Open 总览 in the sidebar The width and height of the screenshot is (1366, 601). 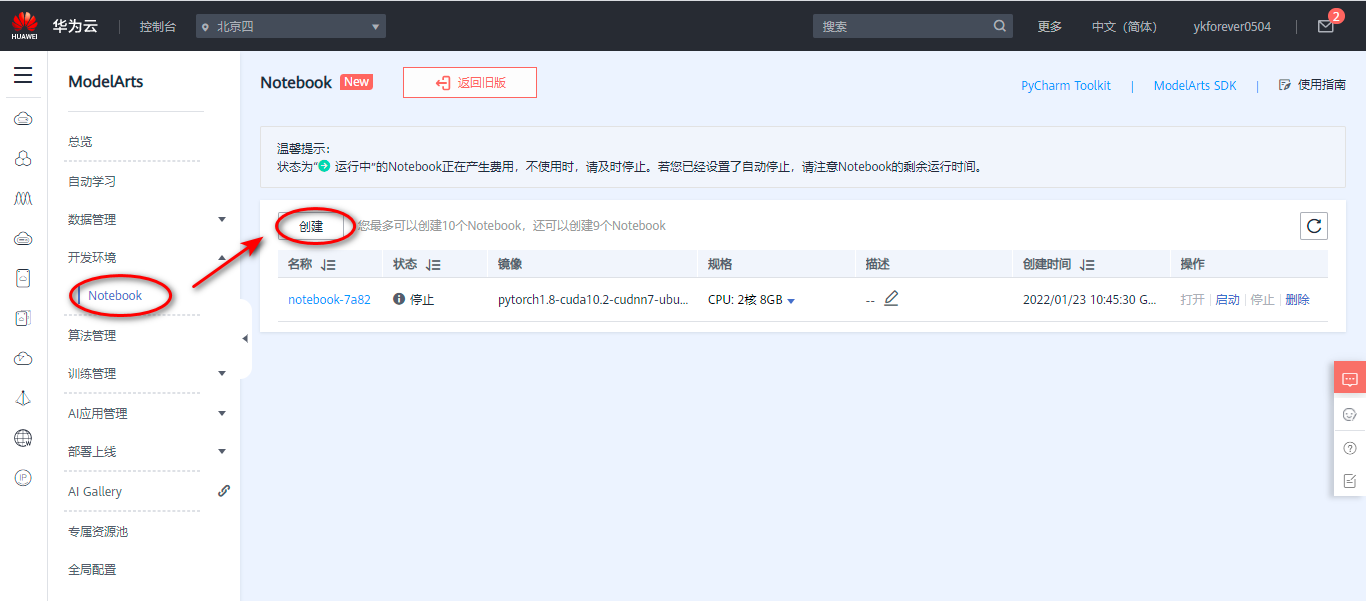pyautogui.click(x=80, y=142)
